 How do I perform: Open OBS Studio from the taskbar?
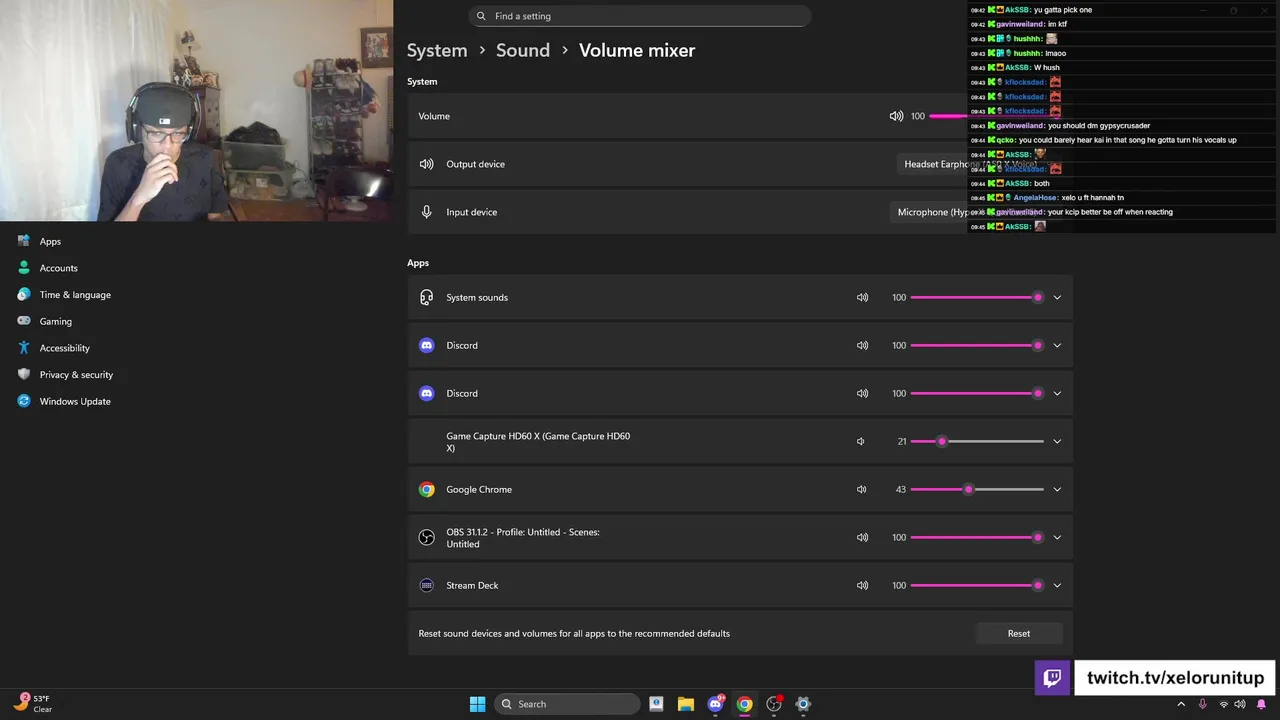[774, 704]
